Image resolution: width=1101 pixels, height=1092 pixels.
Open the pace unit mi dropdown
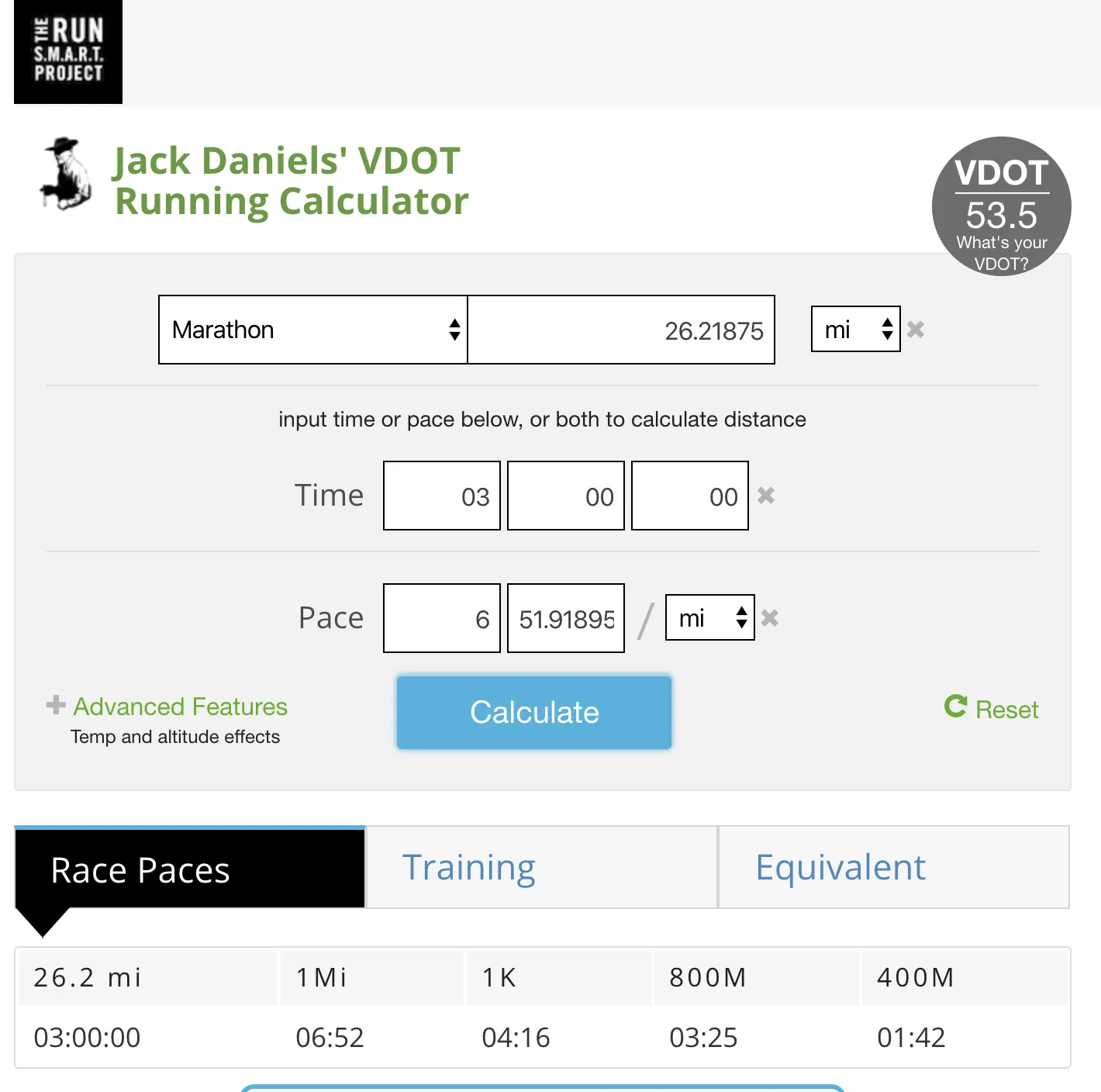709,618
